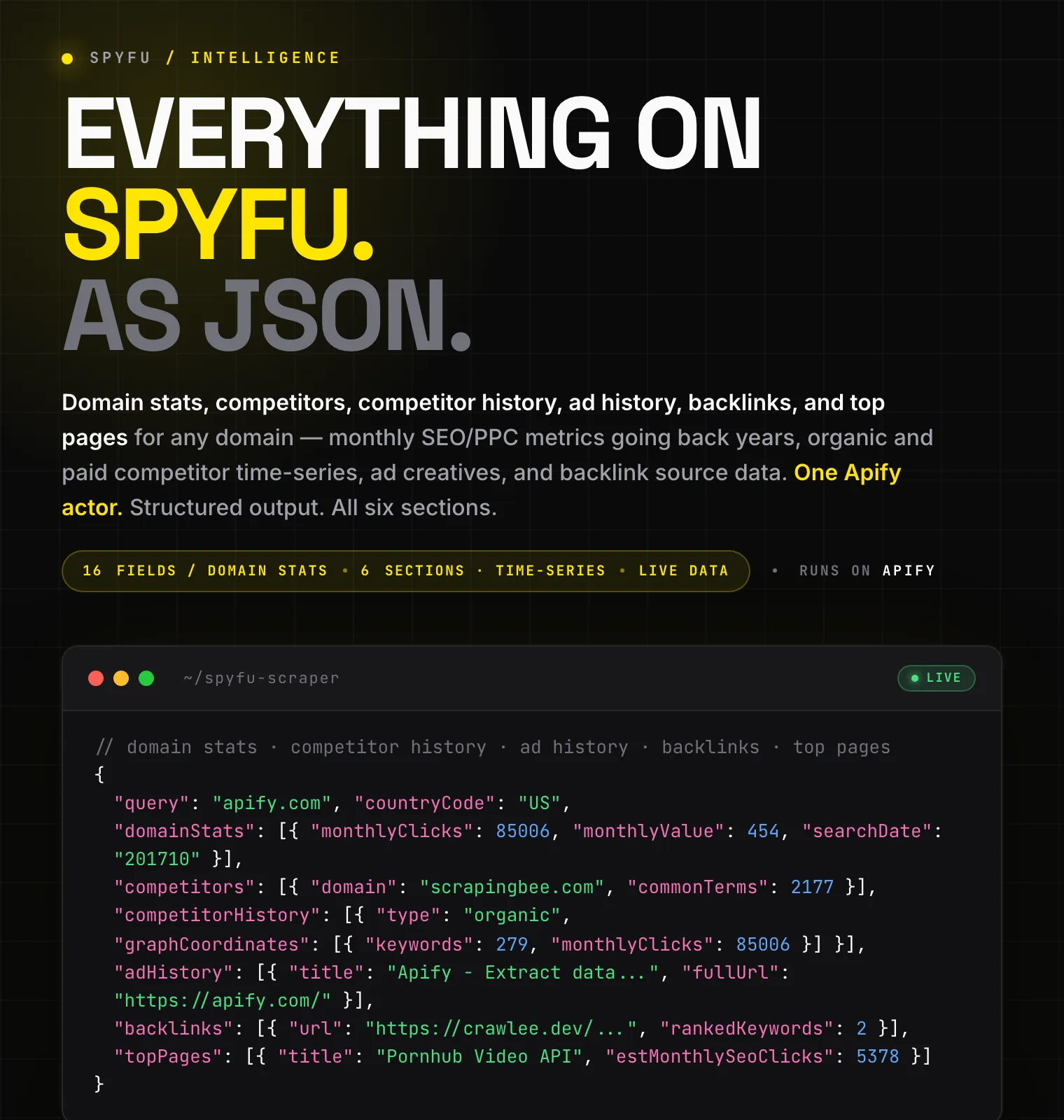
Task: Click the "estMonthlySeoClicks" key
Action: tap(720, 1056)
